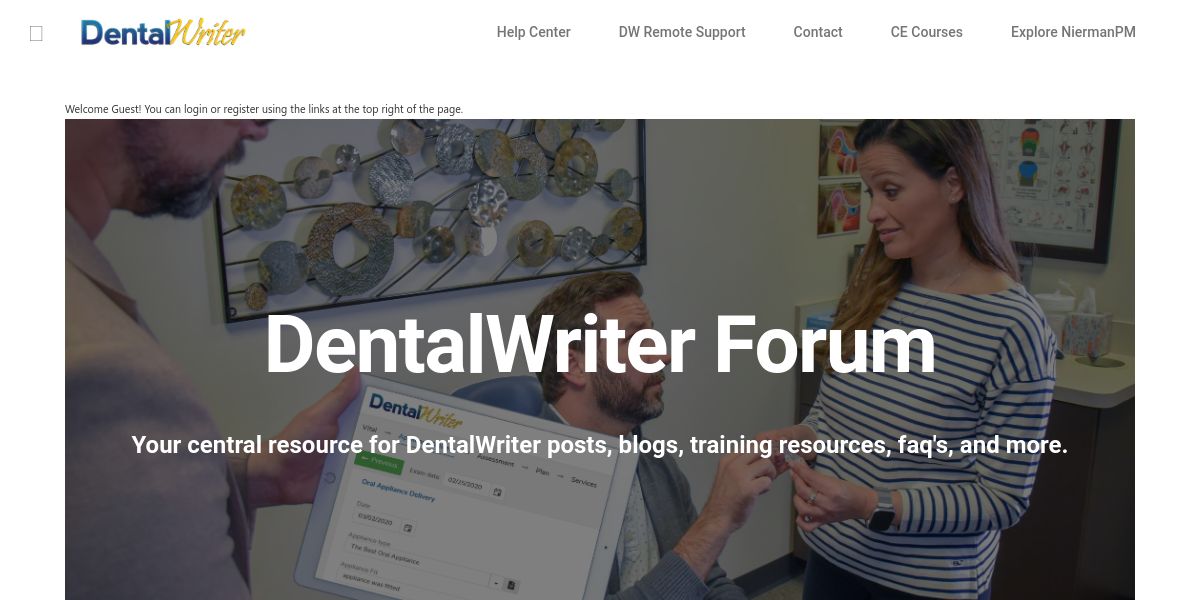The width and height of the screenshot is (1200, 600).
Task: Open the CE Courses page
Action: click(926, 32)
